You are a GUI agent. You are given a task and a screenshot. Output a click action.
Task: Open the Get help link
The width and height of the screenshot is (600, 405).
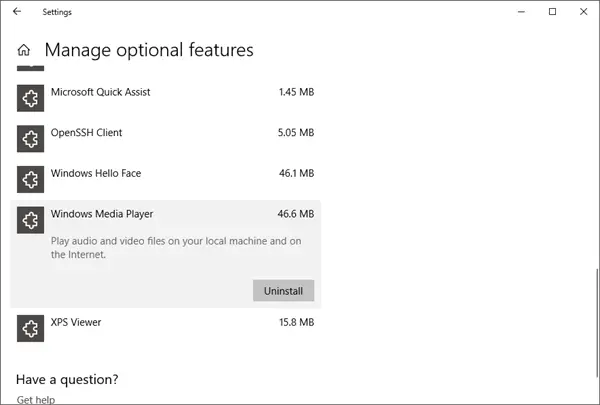tap(35, 399)
